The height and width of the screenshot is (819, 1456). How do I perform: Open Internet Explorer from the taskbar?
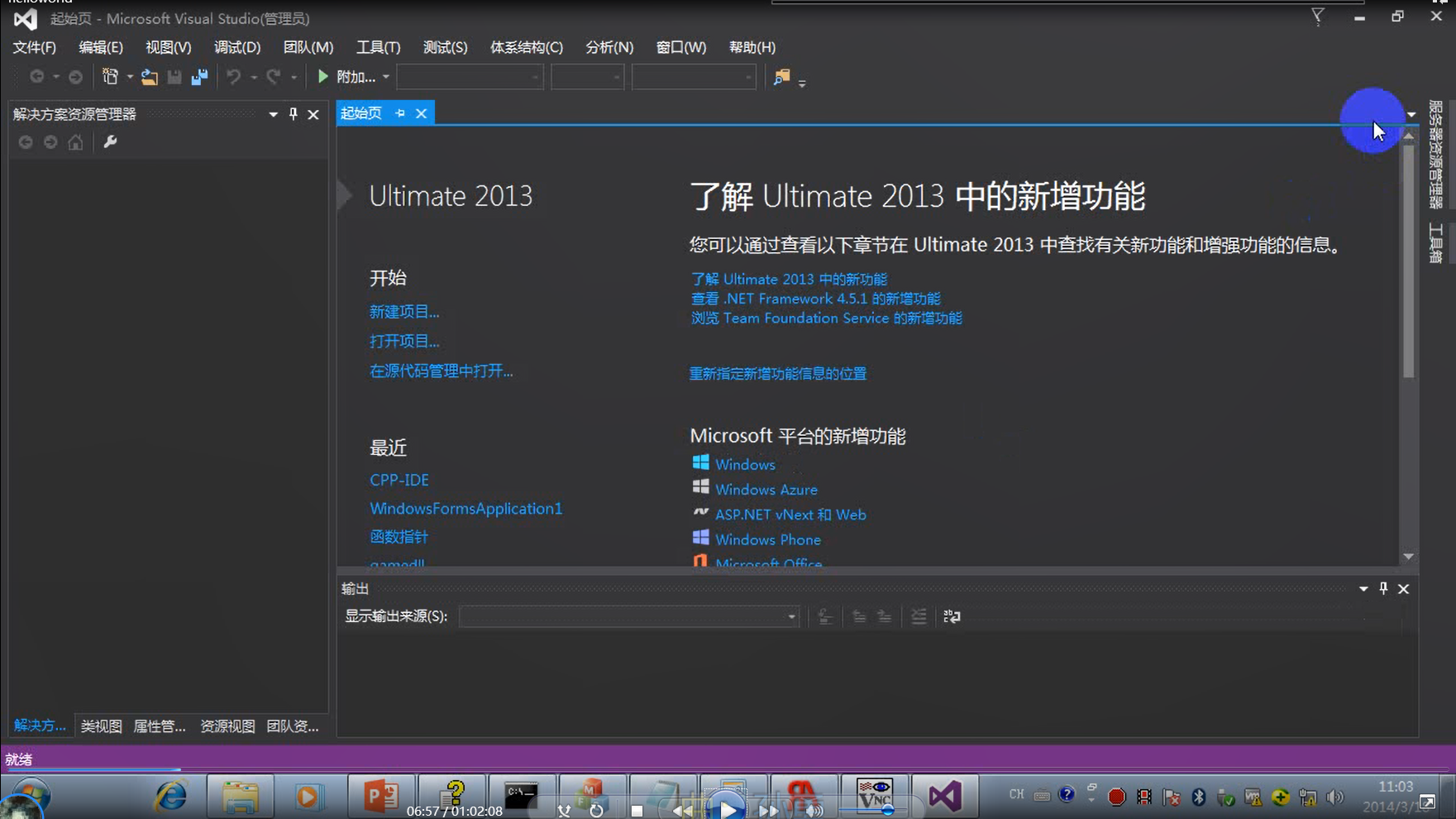click(170, 796)
